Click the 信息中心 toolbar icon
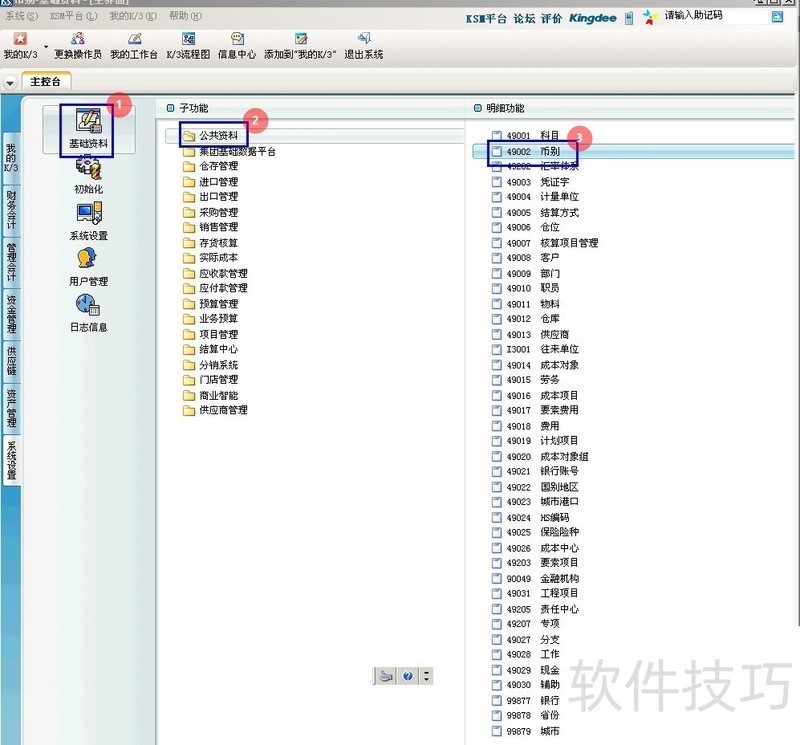Image resolution: width=800 pixels, height=745 pixels. 237,39
